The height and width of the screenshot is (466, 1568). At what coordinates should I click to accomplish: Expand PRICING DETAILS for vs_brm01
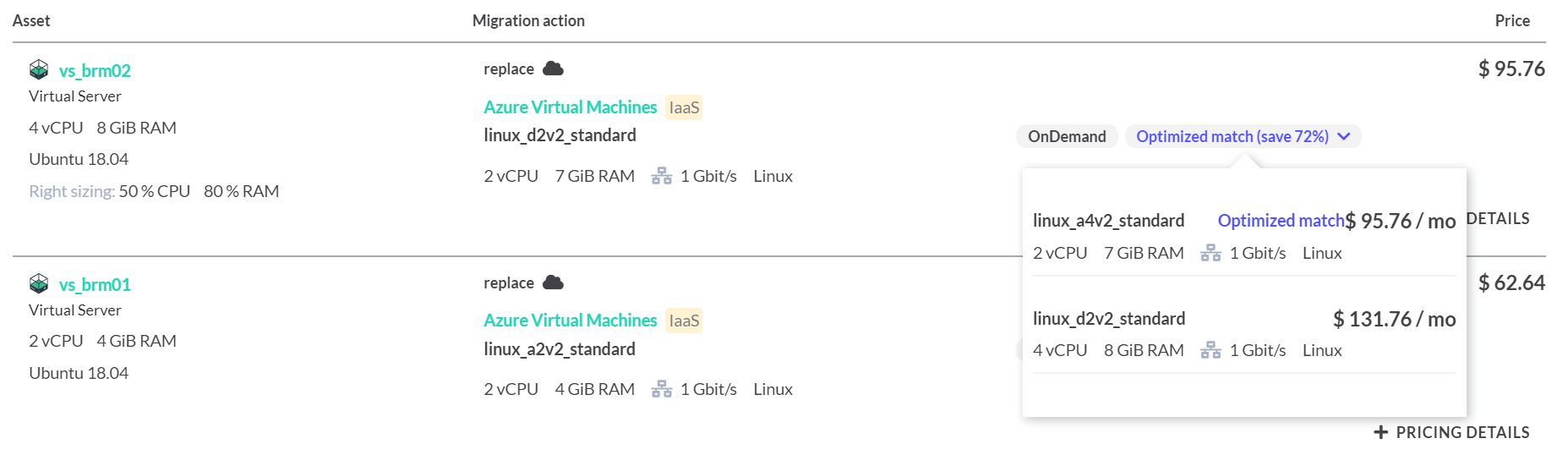pyautogui.click(x=1452, y=432)
